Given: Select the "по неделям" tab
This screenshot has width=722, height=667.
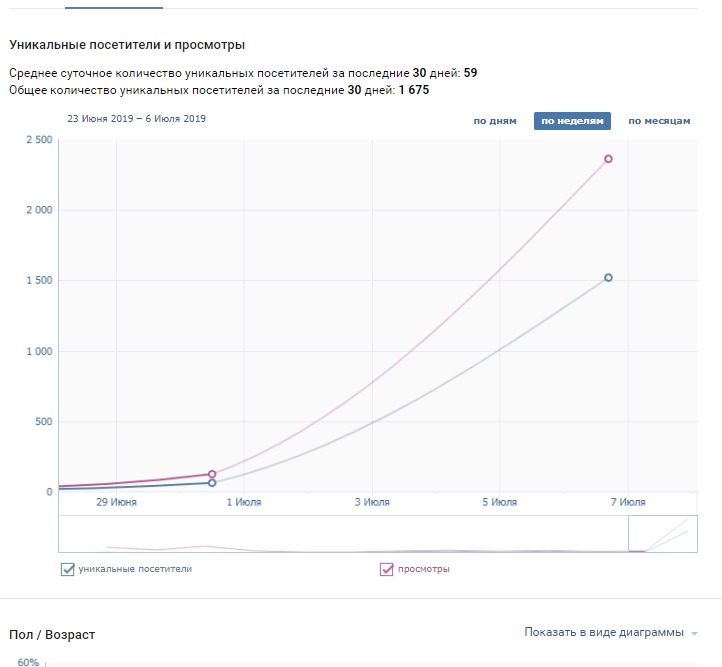Looking at the screenshot, I should (572, 121).
